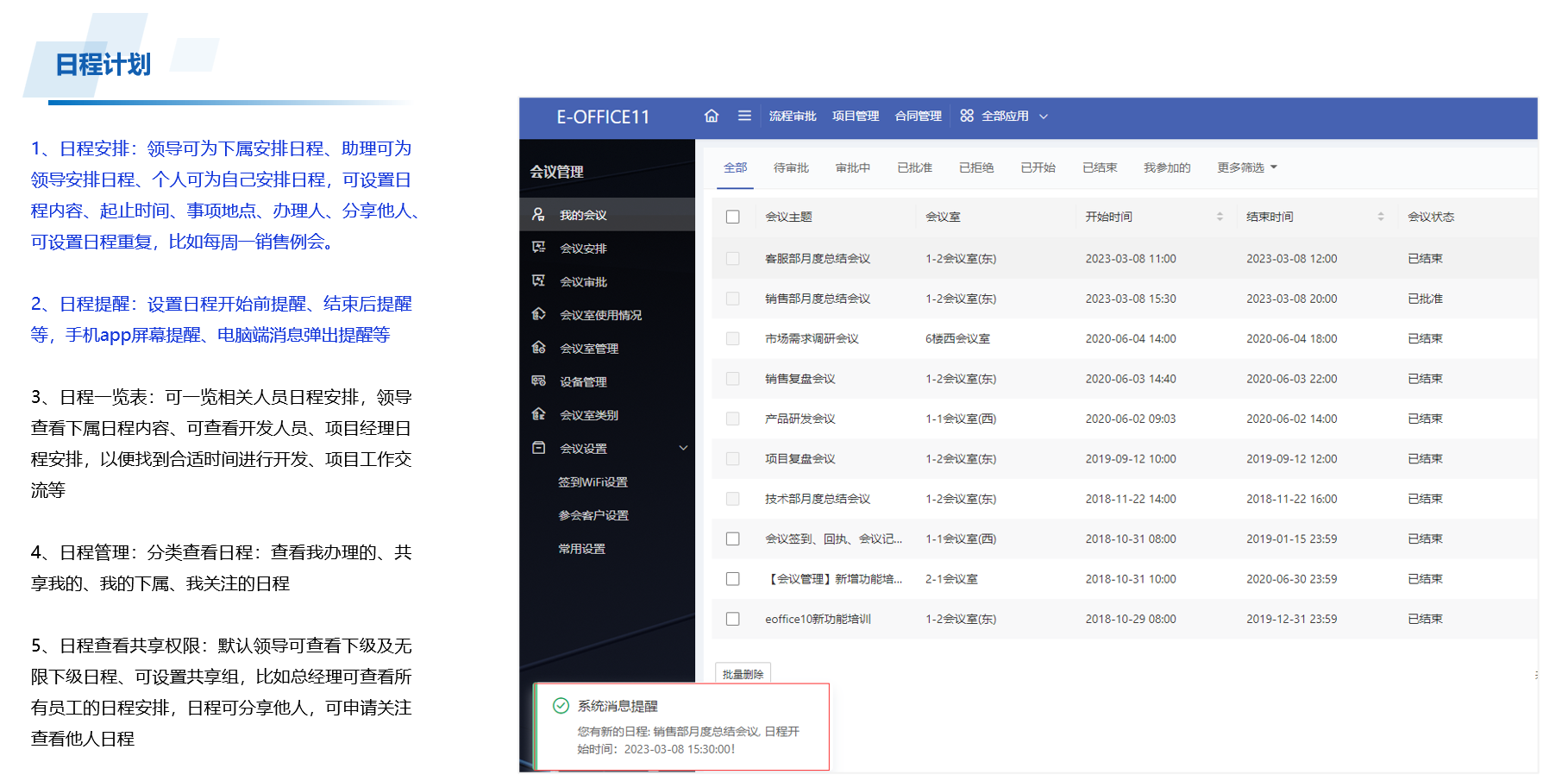Switch to the 待审批 tab
Viewport: 1568px width, 781px height.
click(791, 167)
